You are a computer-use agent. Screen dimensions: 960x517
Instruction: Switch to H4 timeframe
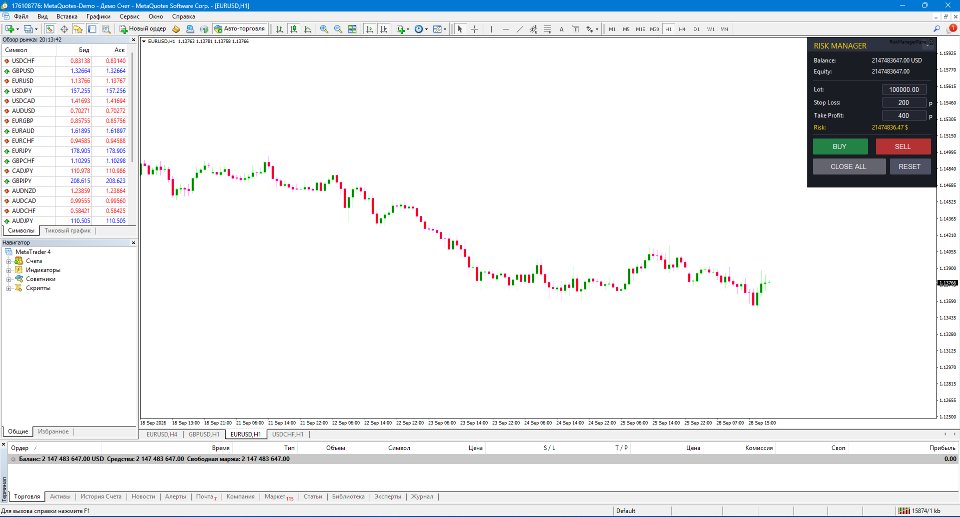point(682,29)
